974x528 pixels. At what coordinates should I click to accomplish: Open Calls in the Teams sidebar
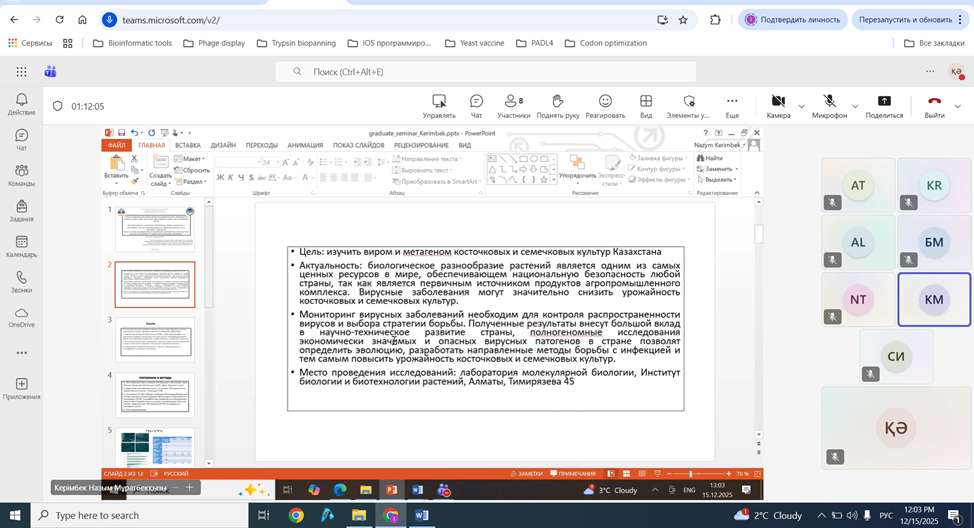pos(21,282)
